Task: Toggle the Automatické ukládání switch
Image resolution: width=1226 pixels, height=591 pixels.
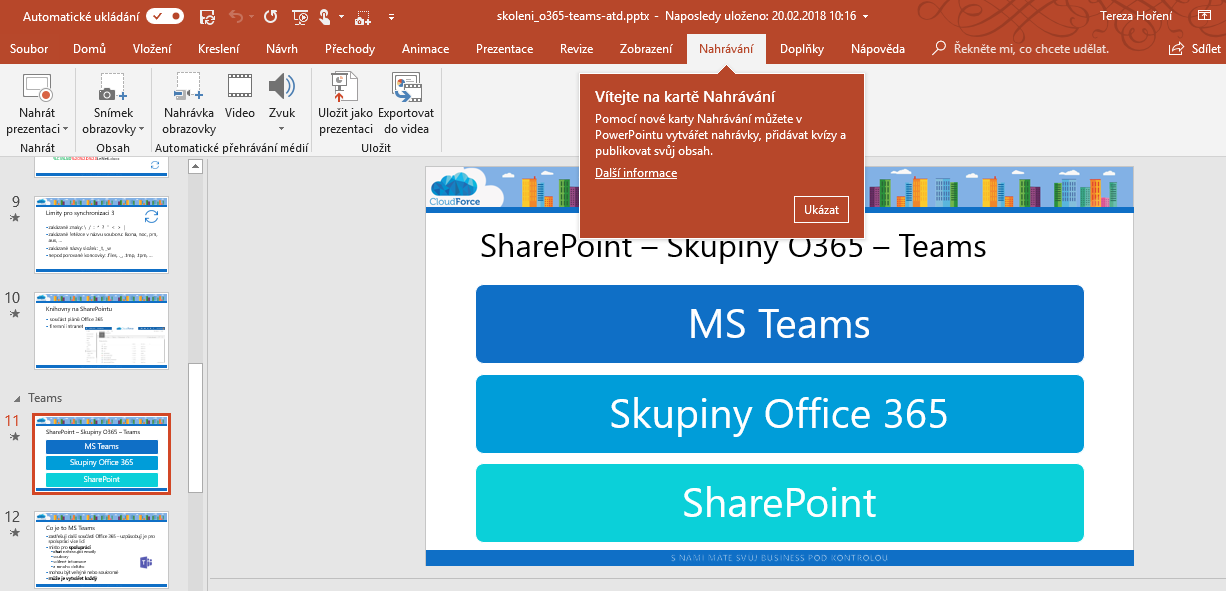Action: (x=164, y=16)
